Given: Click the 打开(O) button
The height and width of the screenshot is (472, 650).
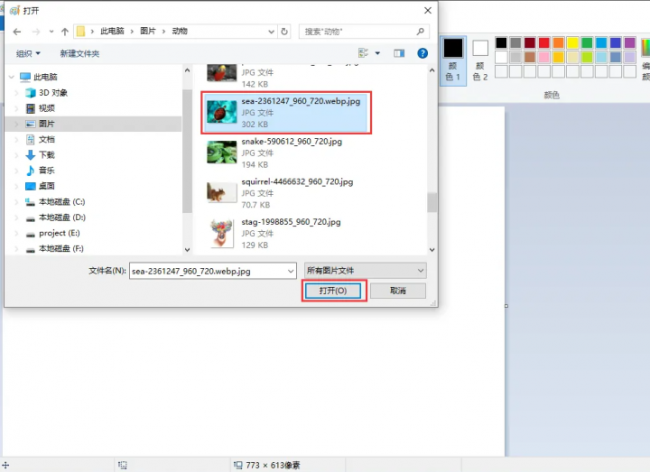Looking at the screenshot, I should [x=333, y=290].
